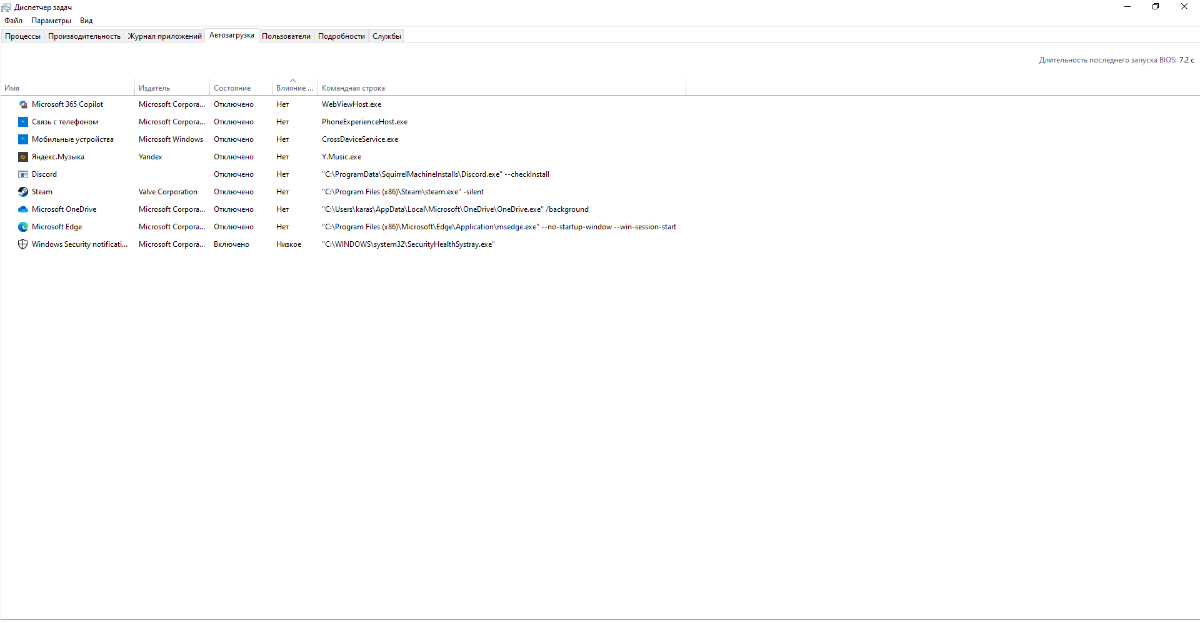Click the Отключено status for Discord

pos(234,174)
